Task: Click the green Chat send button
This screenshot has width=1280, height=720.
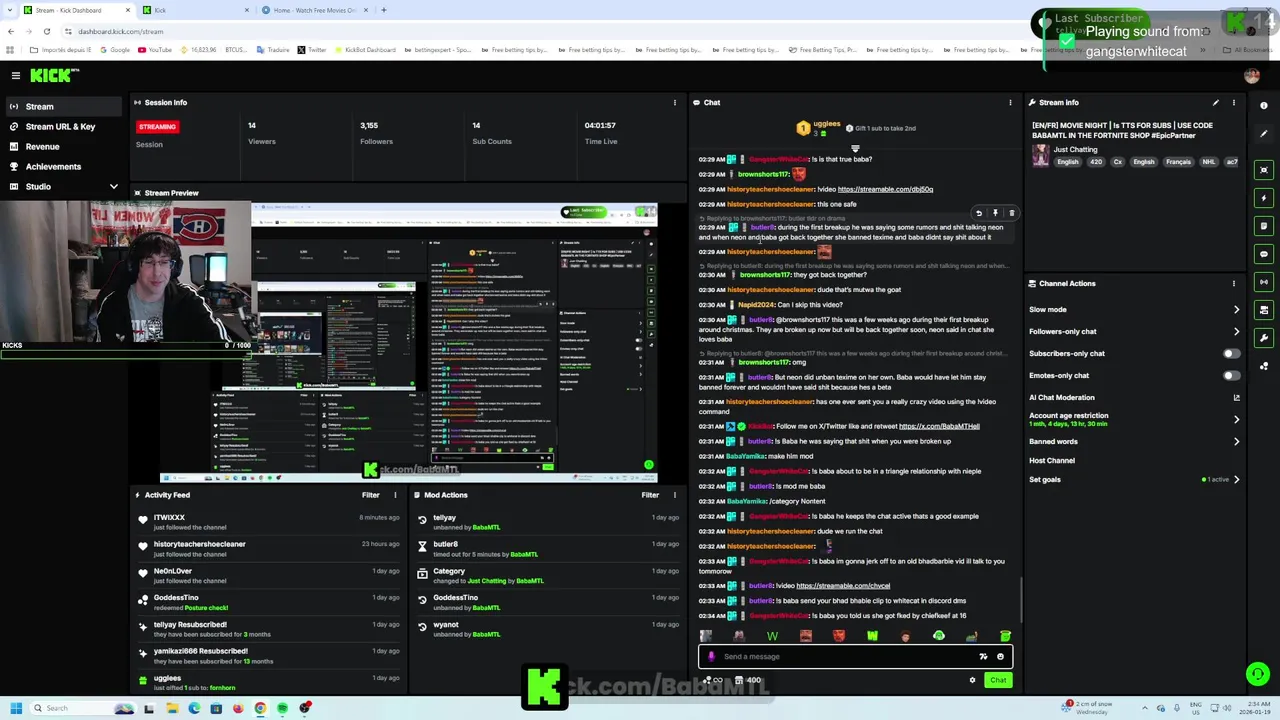Action: pyautogui.click(x=998, y=681)
